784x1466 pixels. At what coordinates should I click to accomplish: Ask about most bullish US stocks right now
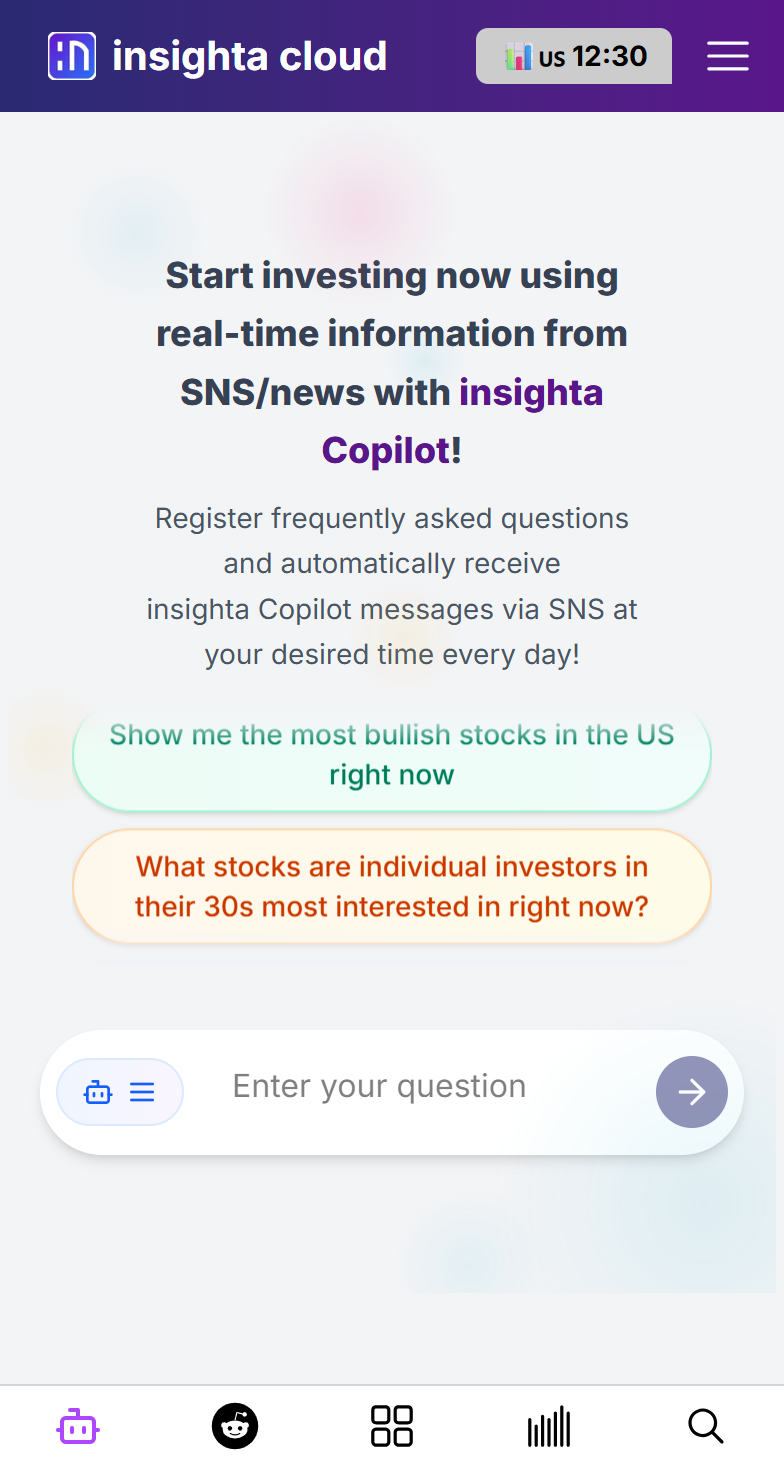coord(391,754)
